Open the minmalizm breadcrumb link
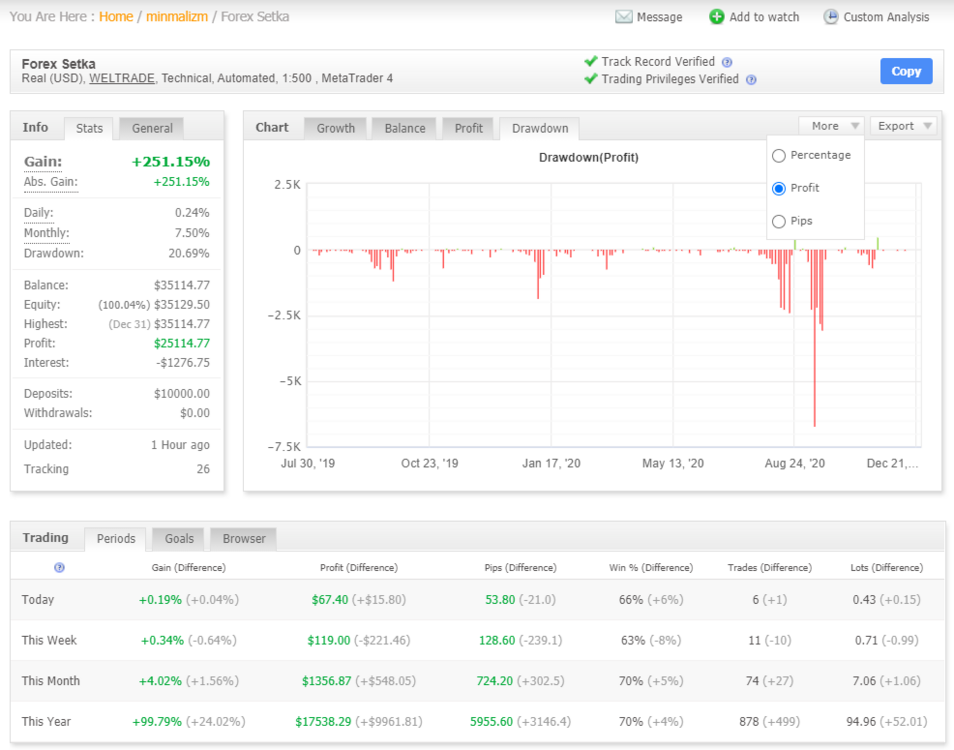The image size is (954, 750). (x=176, y=16)
